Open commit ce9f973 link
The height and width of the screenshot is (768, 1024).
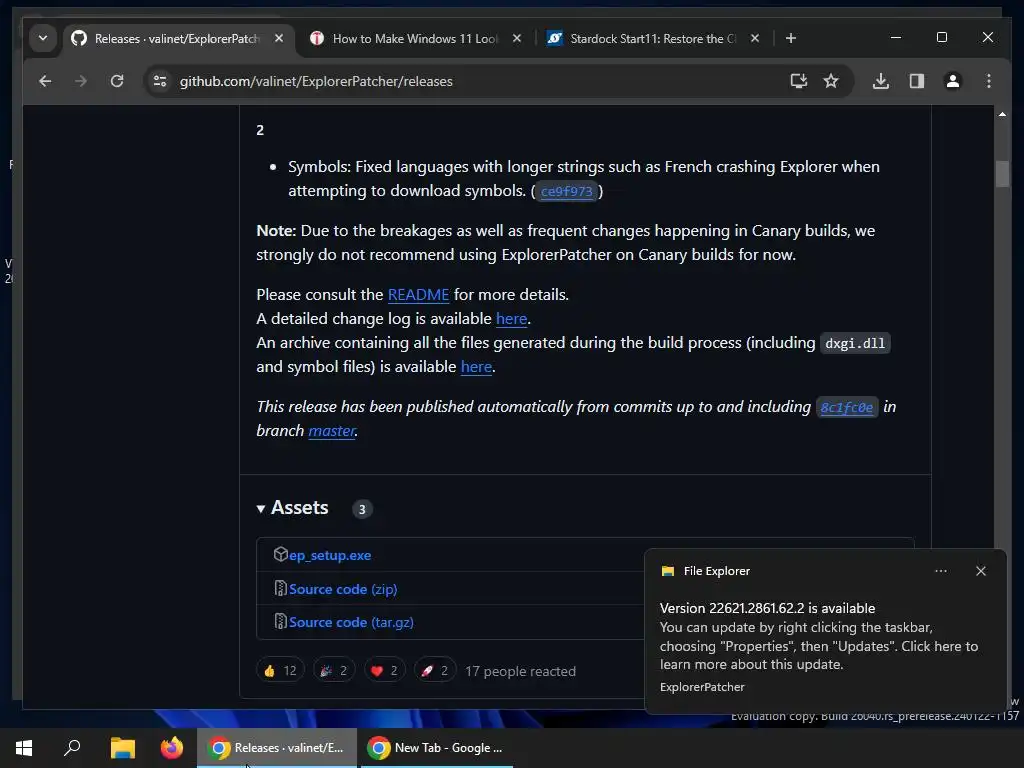pyautogui.click(x=566, y=191)
